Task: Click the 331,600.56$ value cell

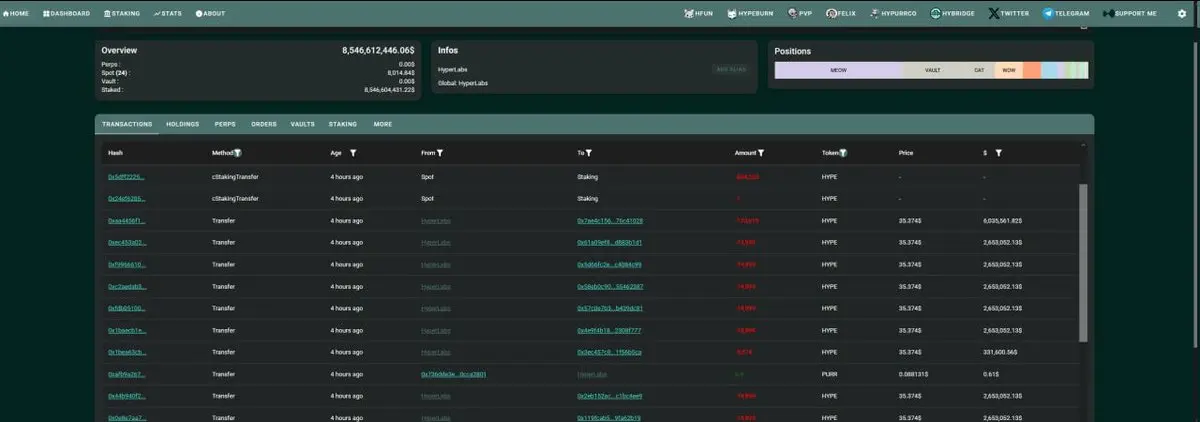Action: coord(1000,353)
